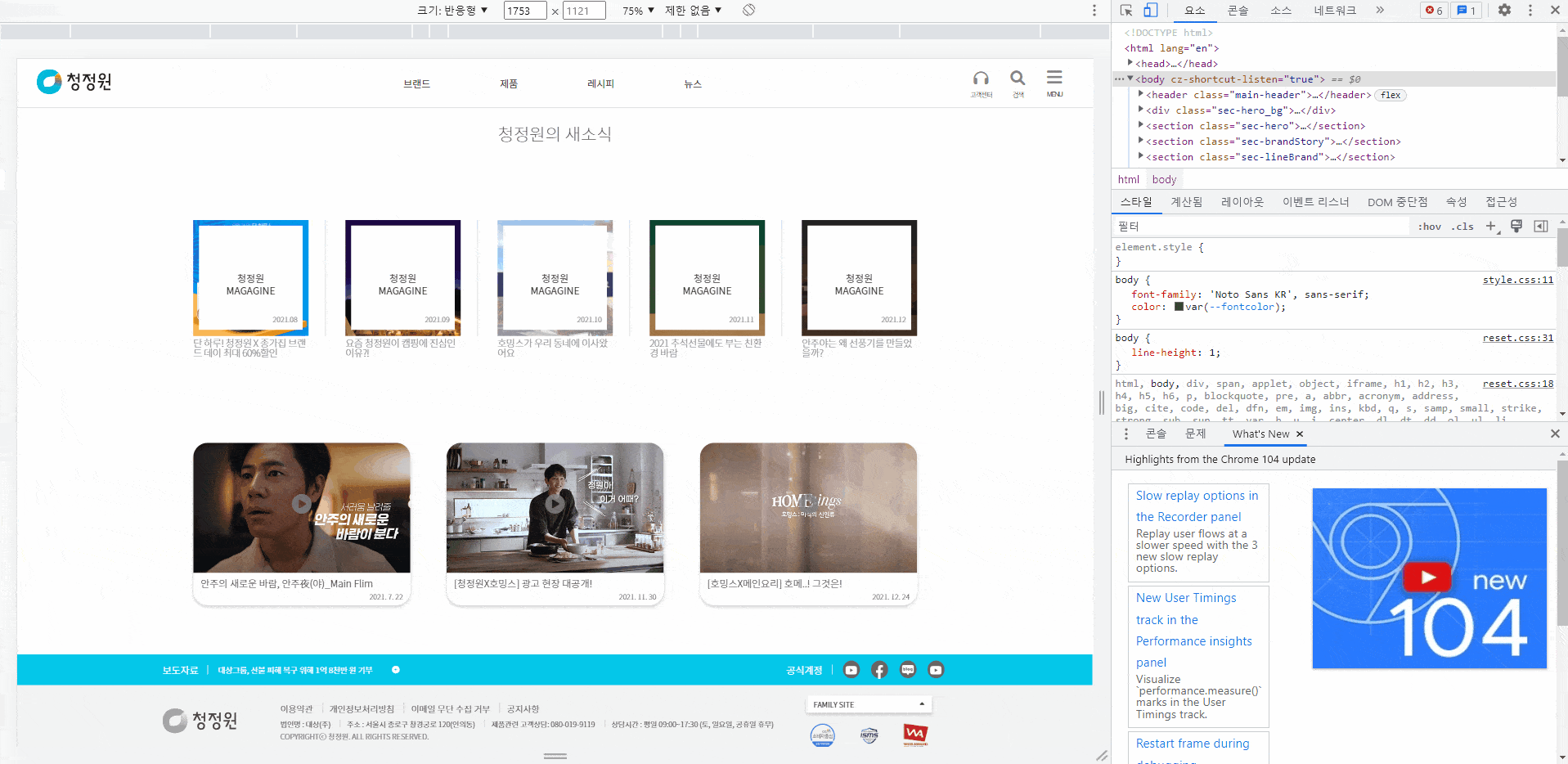Viewport: 1568px width, 764px height.
Task: Open the drawer three-dot menu next to 콘솔
Action: click(1126, 434)
